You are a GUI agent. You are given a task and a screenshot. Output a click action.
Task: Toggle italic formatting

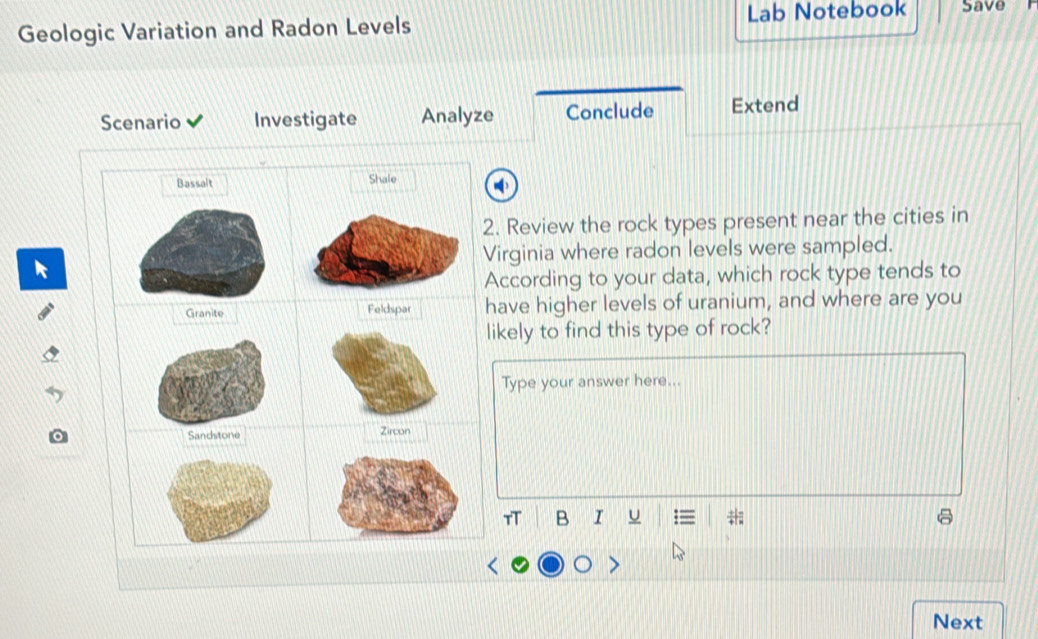[x=598, y=517]
